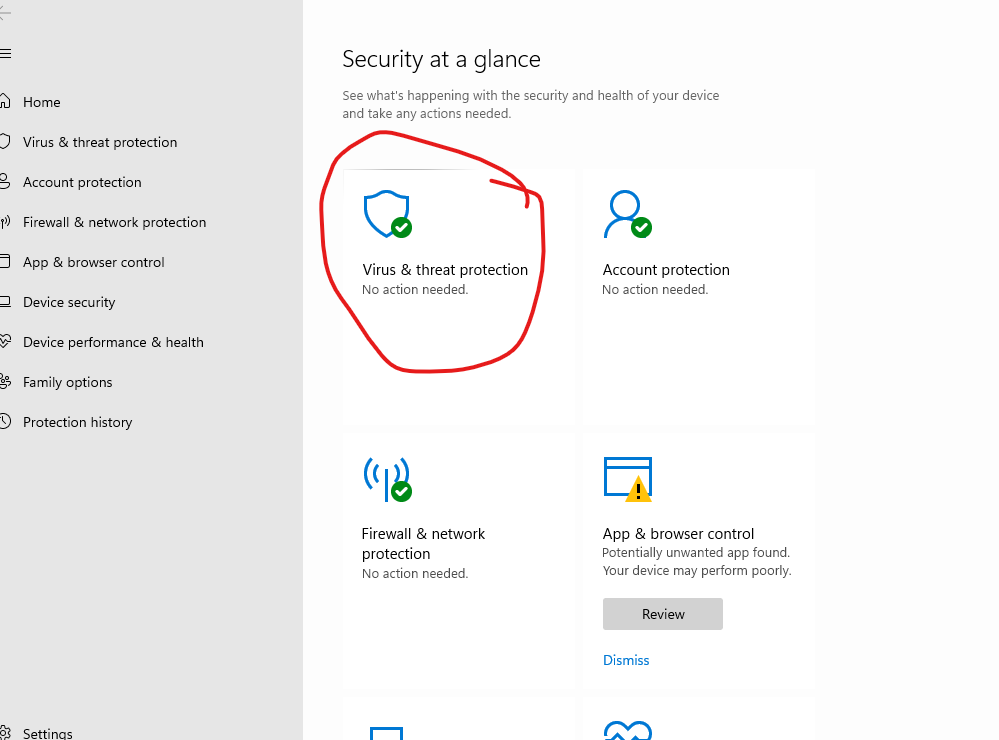Open the hamburger navigation menu
Screen dimensions: 999x740
(5, 54)
